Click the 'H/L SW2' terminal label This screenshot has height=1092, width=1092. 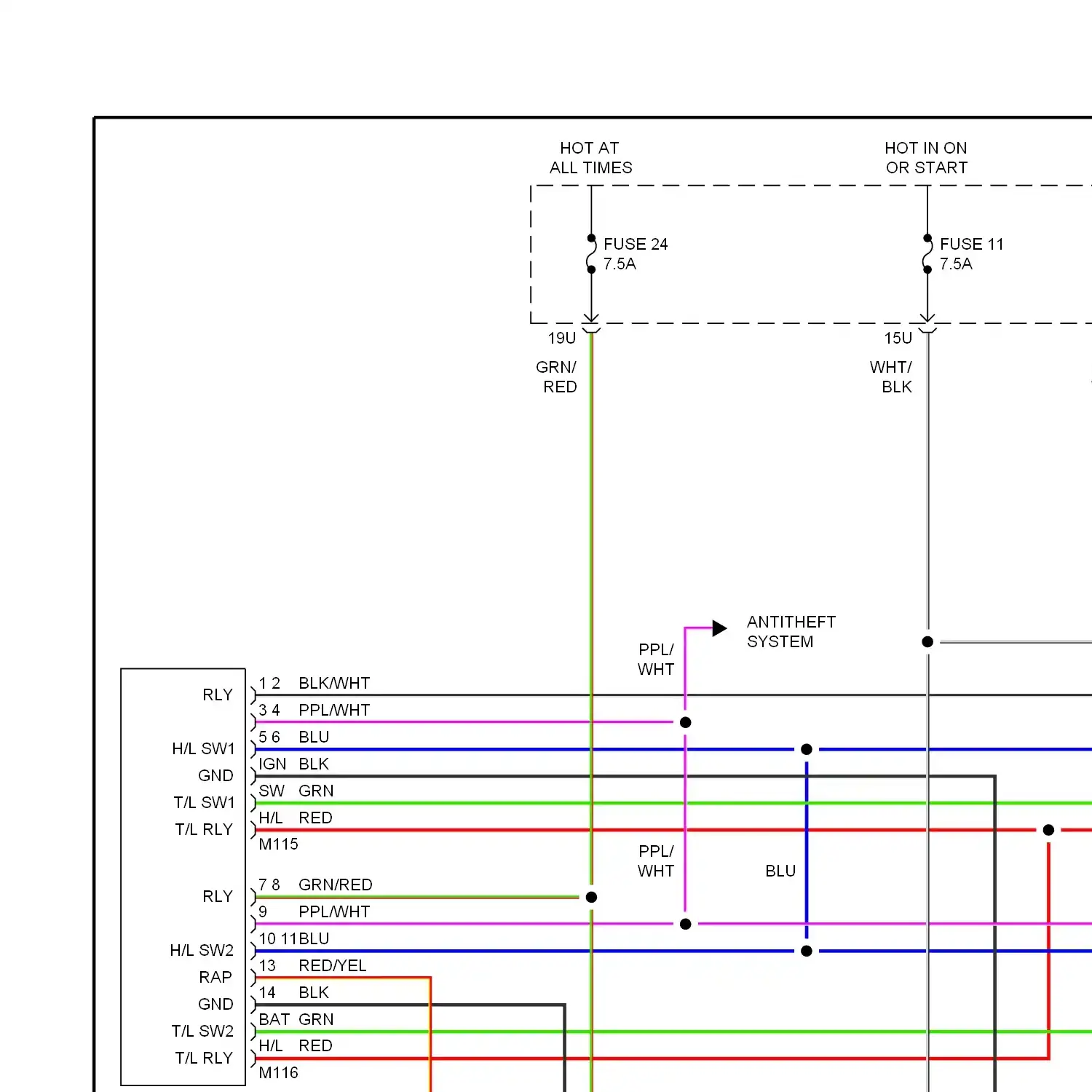(202, 951)
